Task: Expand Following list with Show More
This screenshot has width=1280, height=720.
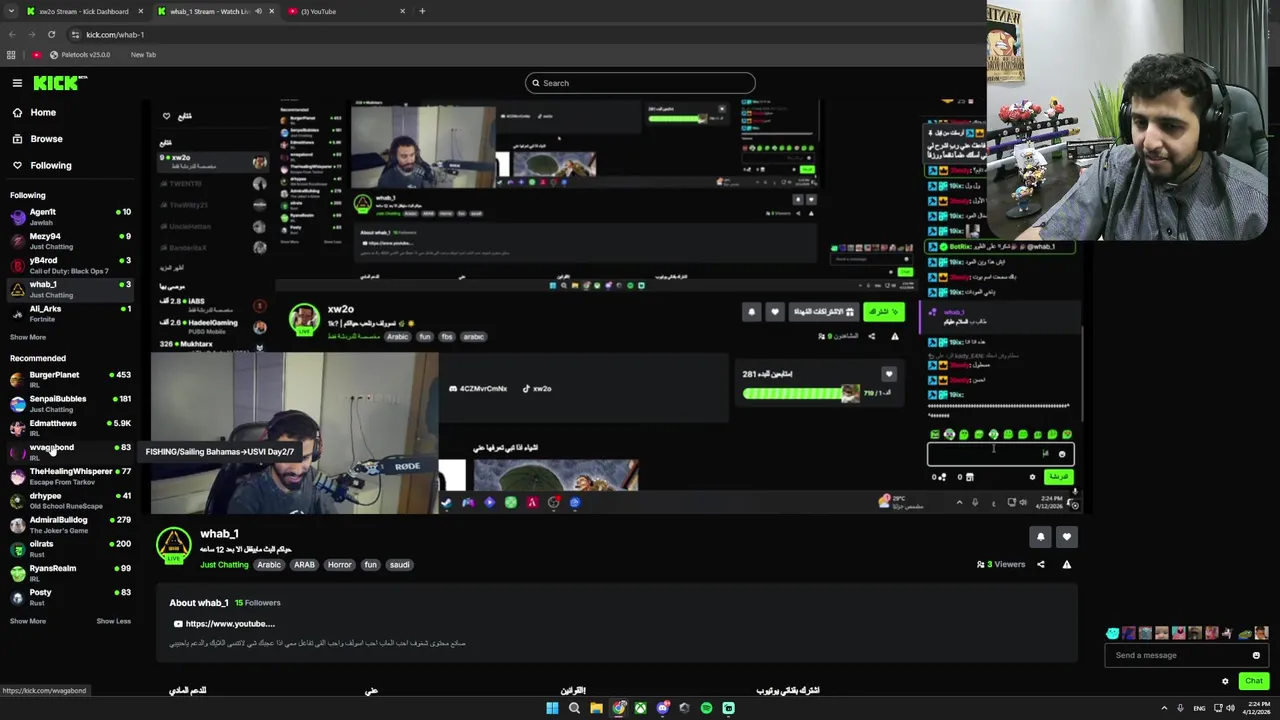Action: click(28, 337)
